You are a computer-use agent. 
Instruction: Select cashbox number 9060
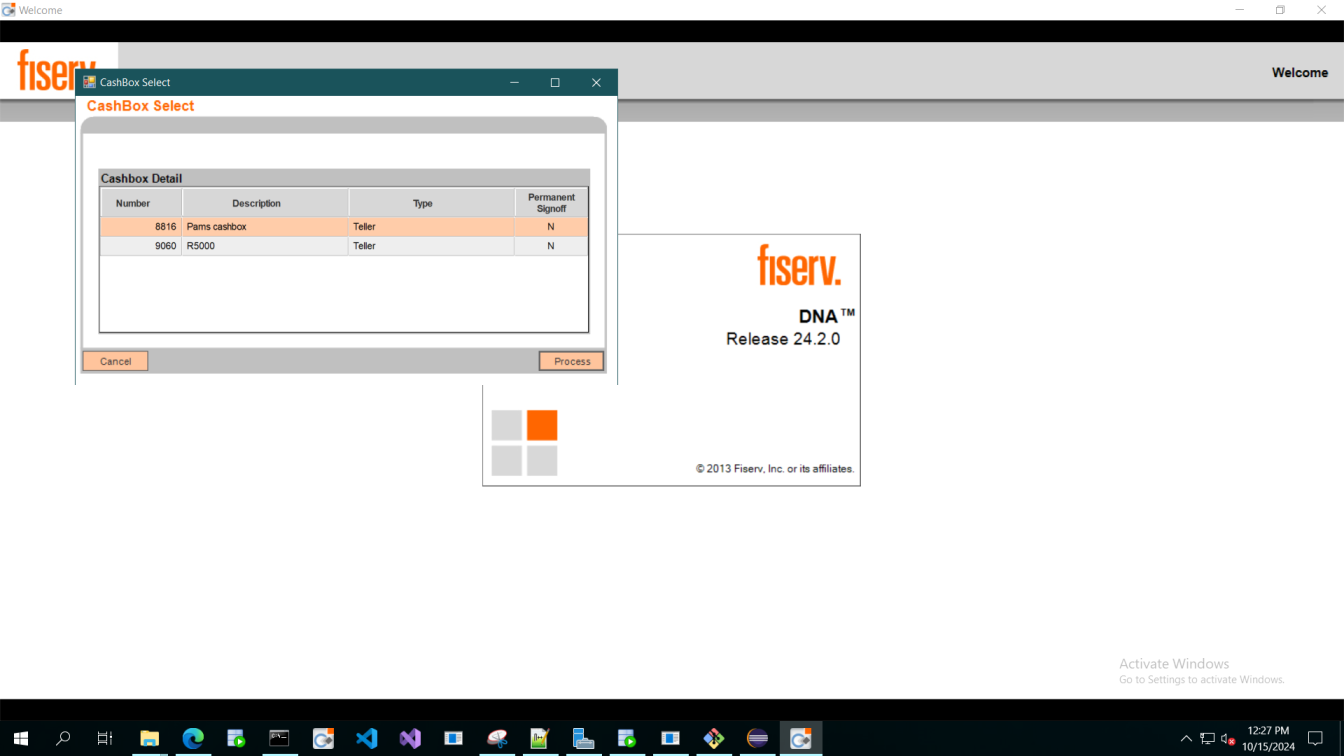pos(141,246)
